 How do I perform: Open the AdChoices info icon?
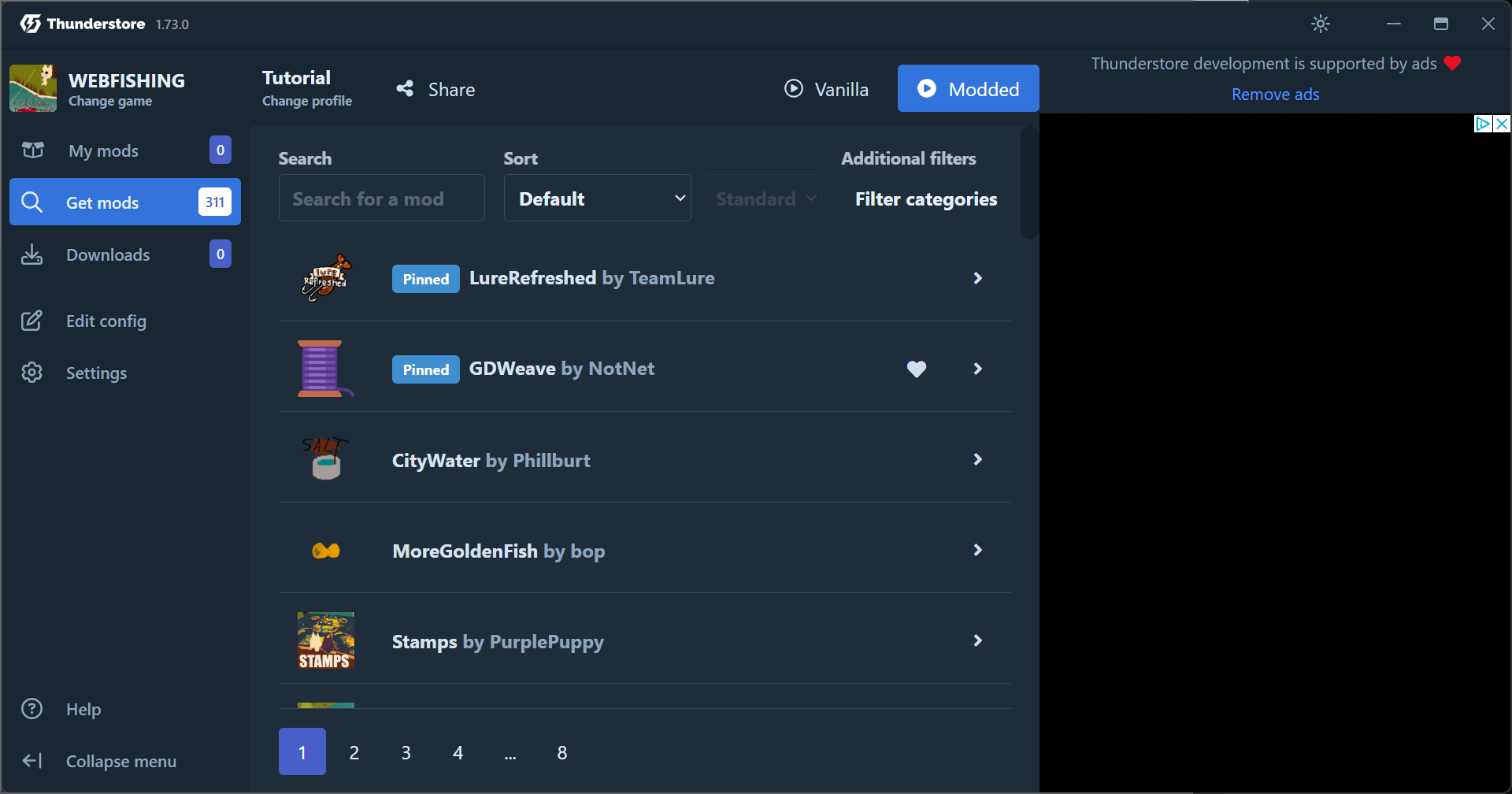1483,124
